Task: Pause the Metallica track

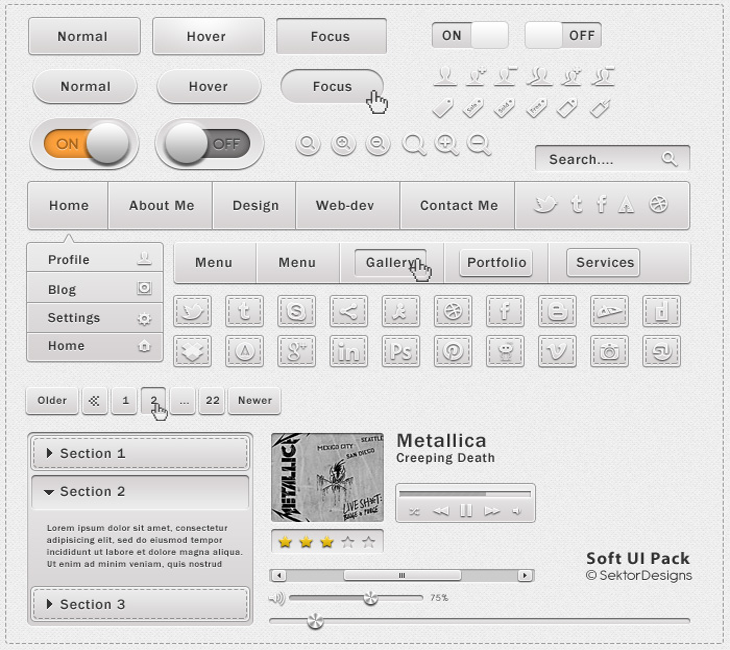Action: point(466,511)
